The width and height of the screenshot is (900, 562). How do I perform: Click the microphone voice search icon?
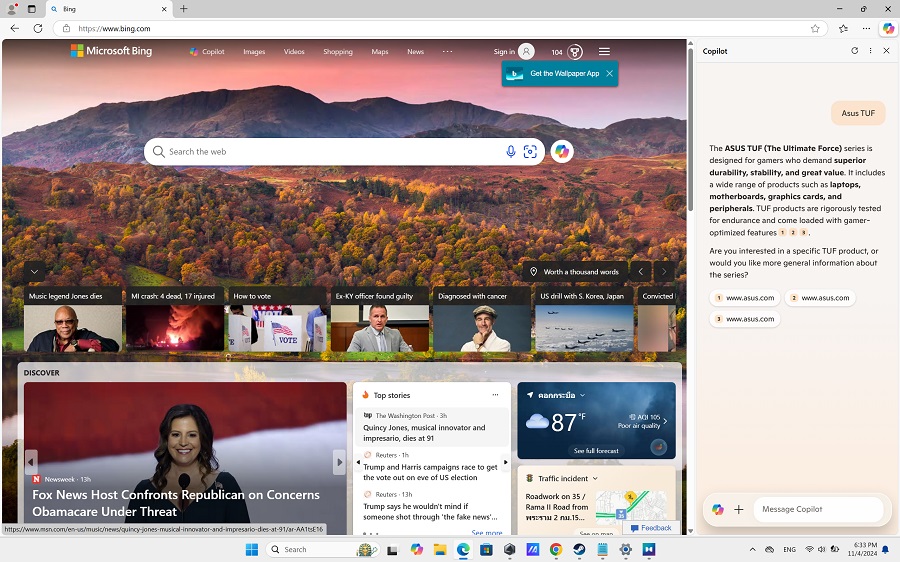click(x=510, y=152)
